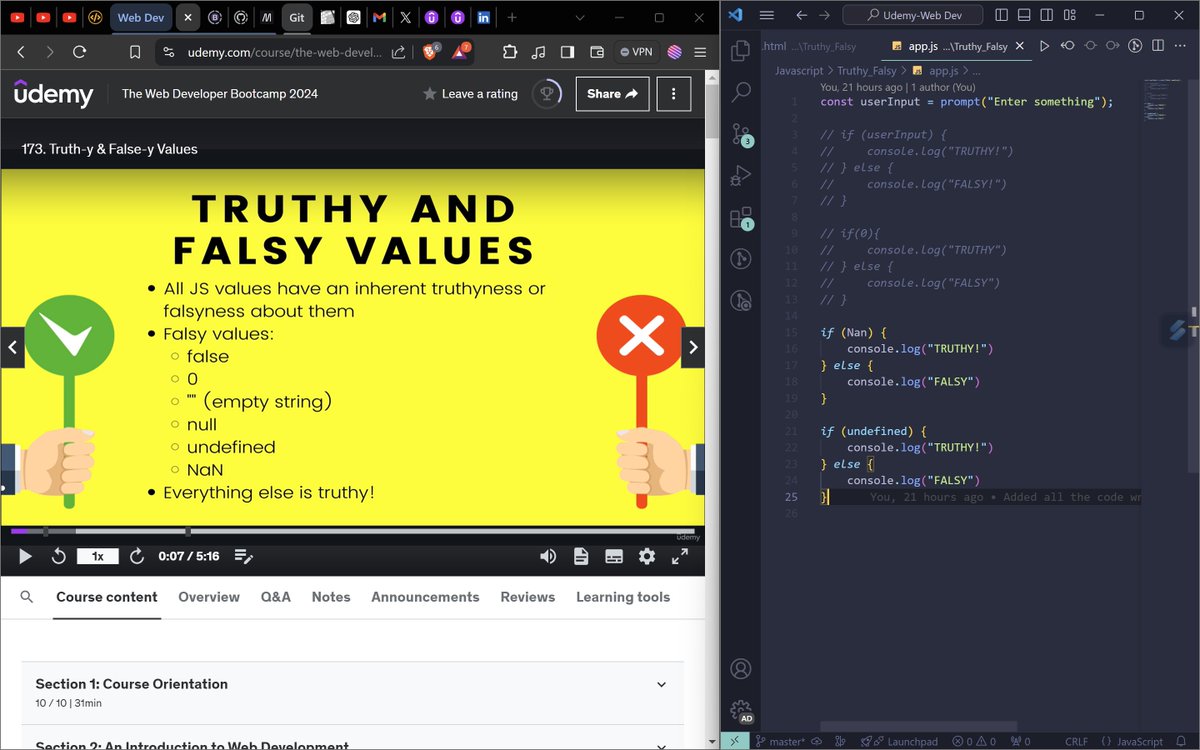Toggle the Brave VPN button
Viewport: 1200px width, 750px height.
pos(634,52)
